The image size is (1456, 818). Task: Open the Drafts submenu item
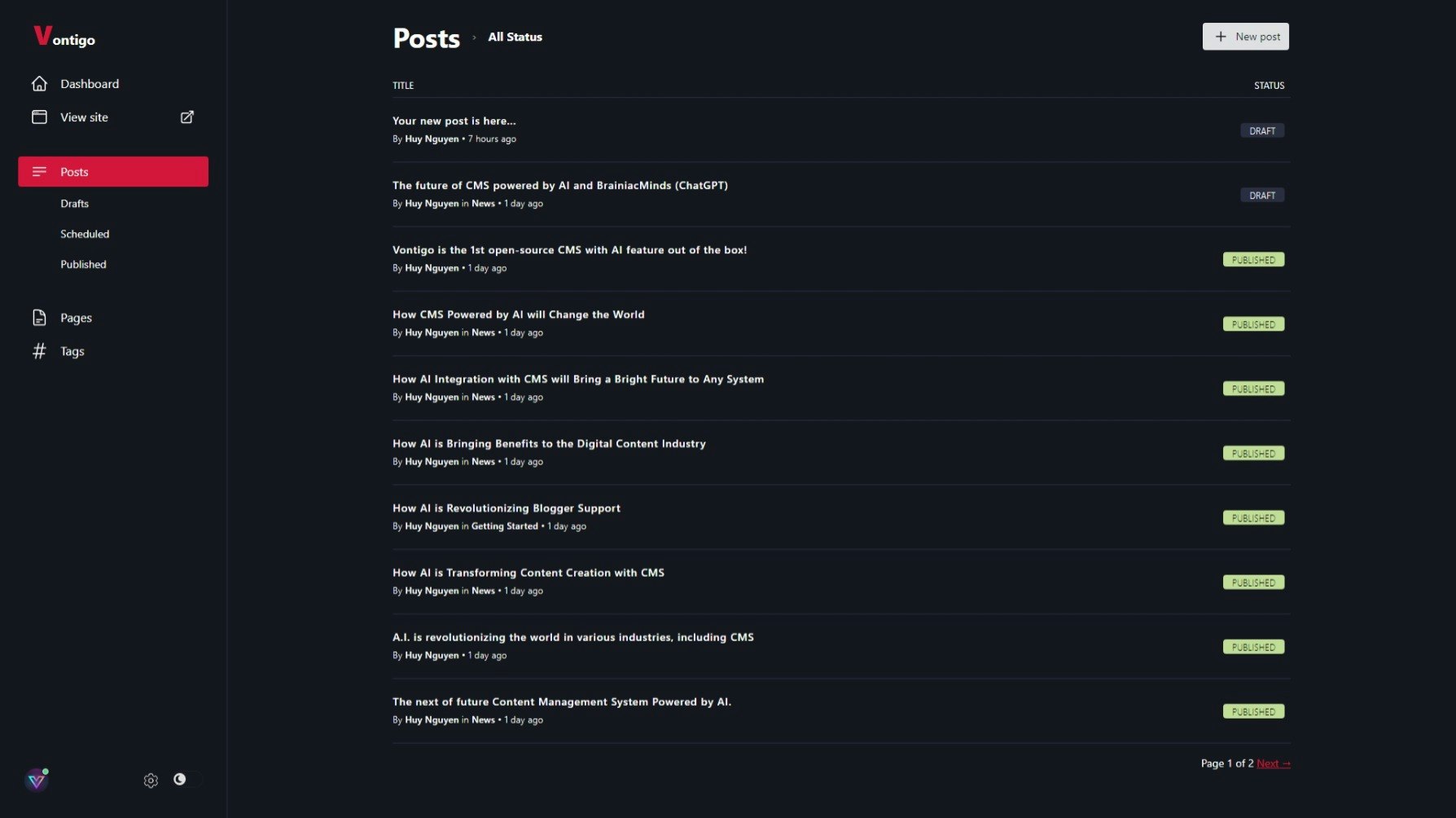(x=74, y=204)
